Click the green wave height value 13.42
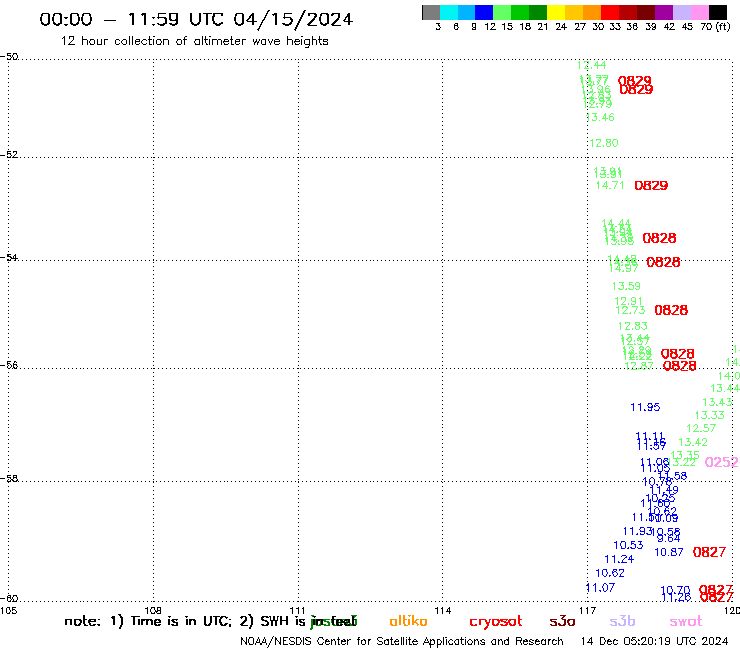Viewport: 740px width, 650px height. coord(693,442)
